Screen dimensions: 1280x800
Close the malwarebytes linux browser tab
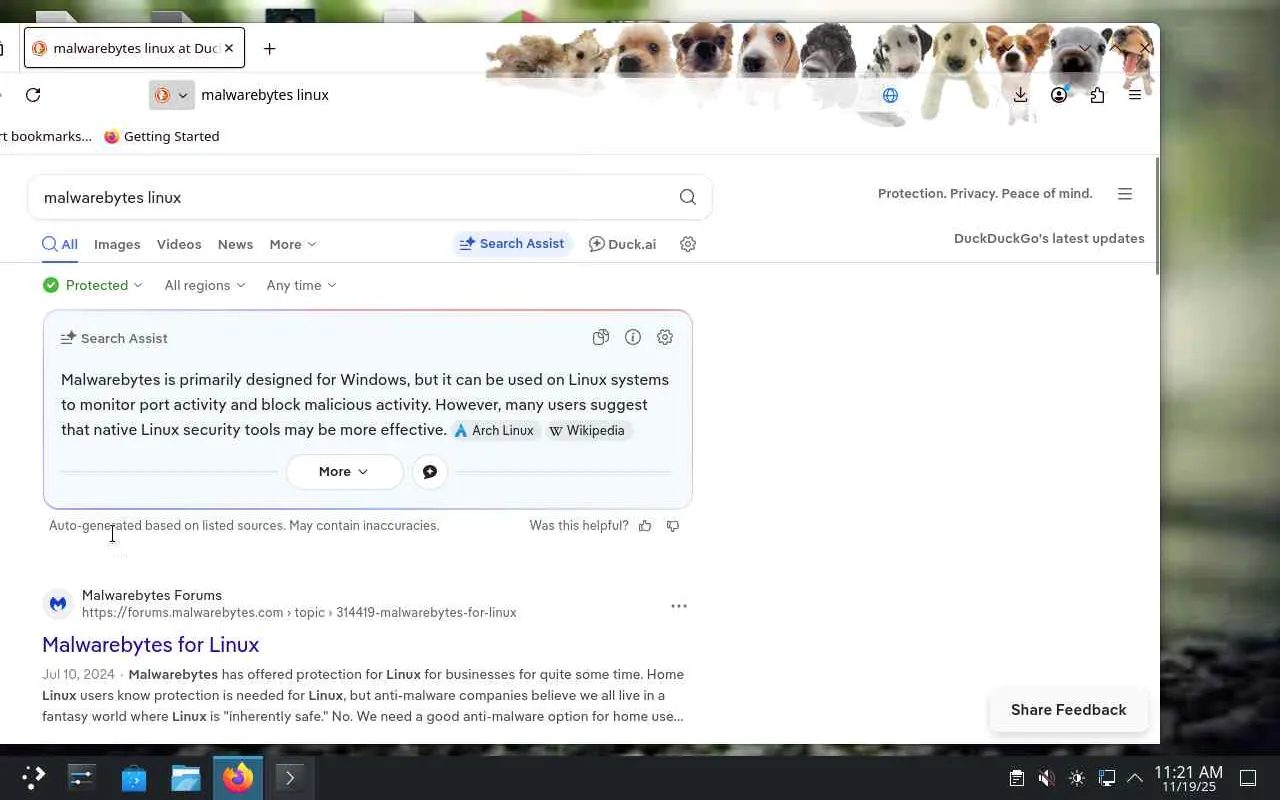[229, 48]
